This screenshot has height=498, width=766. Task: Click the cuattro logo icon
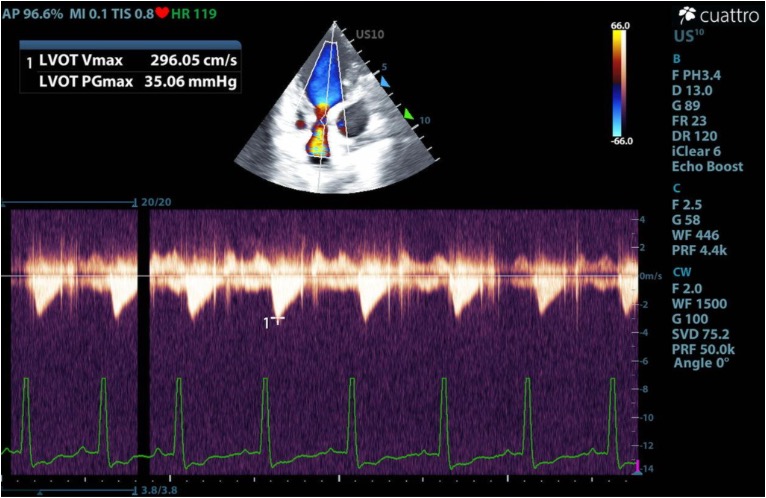[x=687, y=15]
